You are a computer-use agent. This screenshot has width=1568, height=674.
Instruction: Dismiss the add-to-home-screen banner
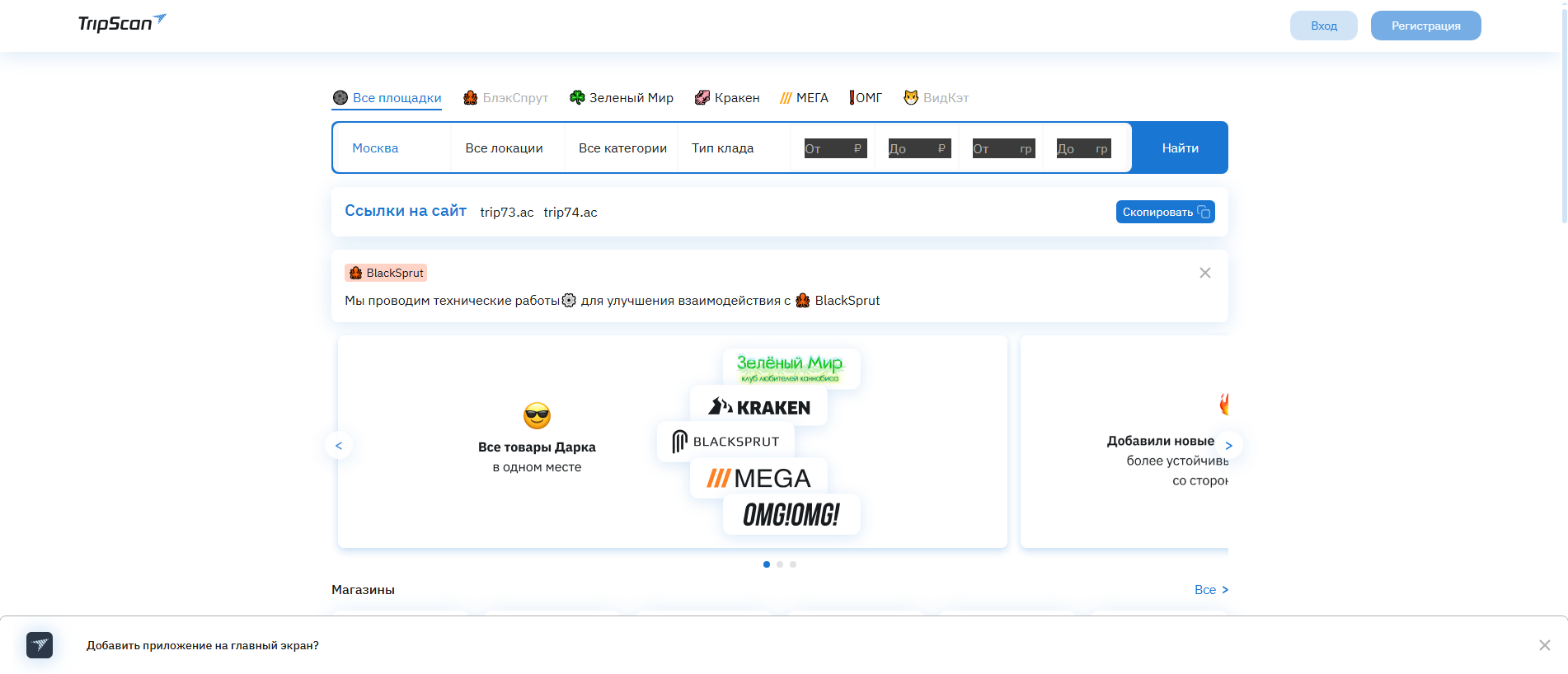1545,645
